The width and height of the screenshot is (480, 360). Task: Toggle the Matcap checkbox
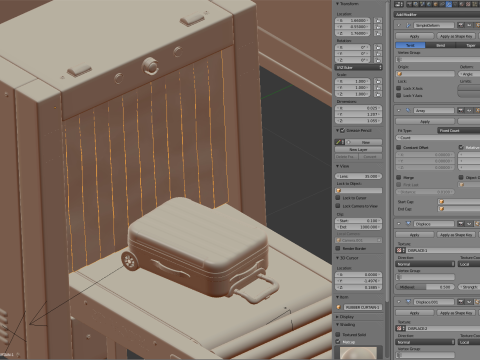(338, 342)
